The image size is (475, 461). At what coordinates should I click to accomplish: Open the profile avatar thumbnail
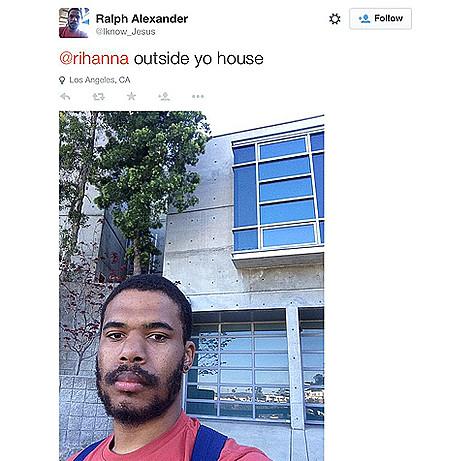(x=74, y=23)
